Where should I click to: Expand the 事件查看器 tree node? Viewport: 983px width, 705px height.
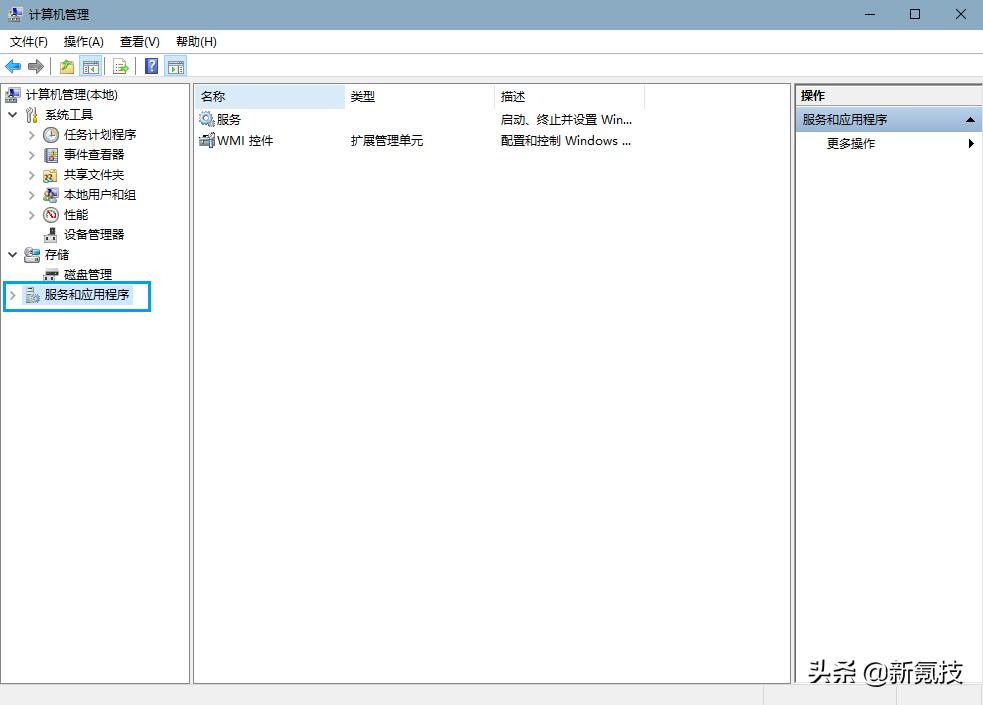coord(31,154)
